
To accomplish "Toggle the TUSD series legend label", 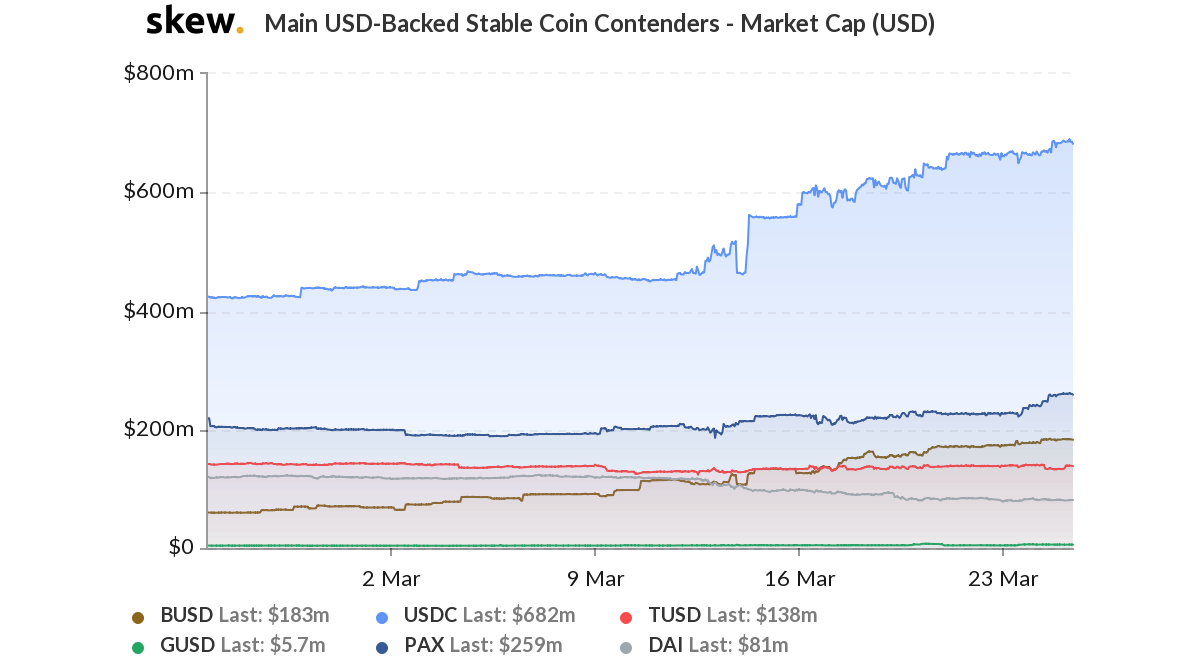I will pos(732,615).
